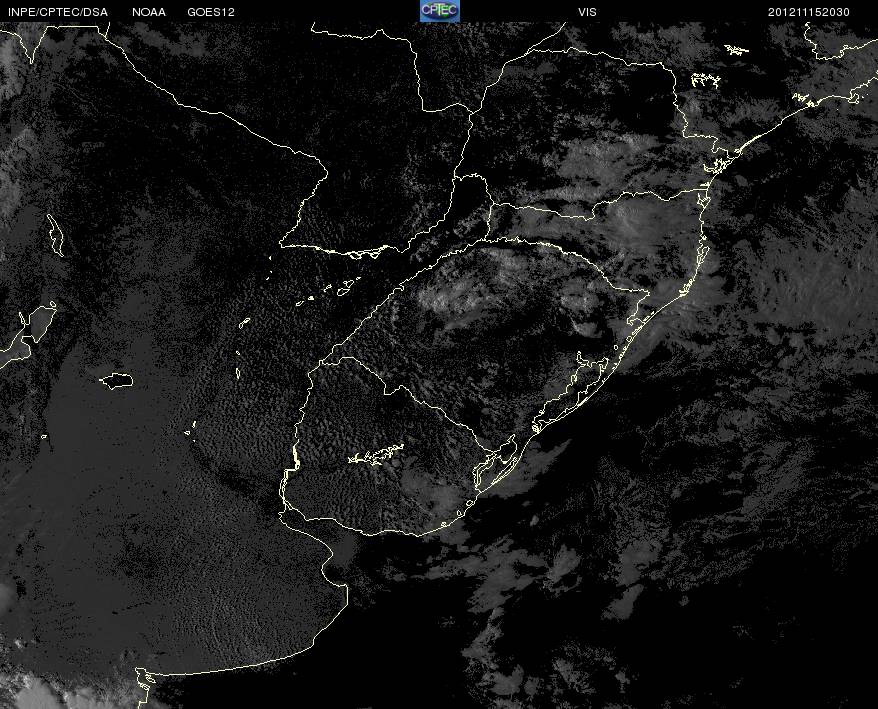
Task: Click the CPTEC logo in header
Action: coord(440,11)
